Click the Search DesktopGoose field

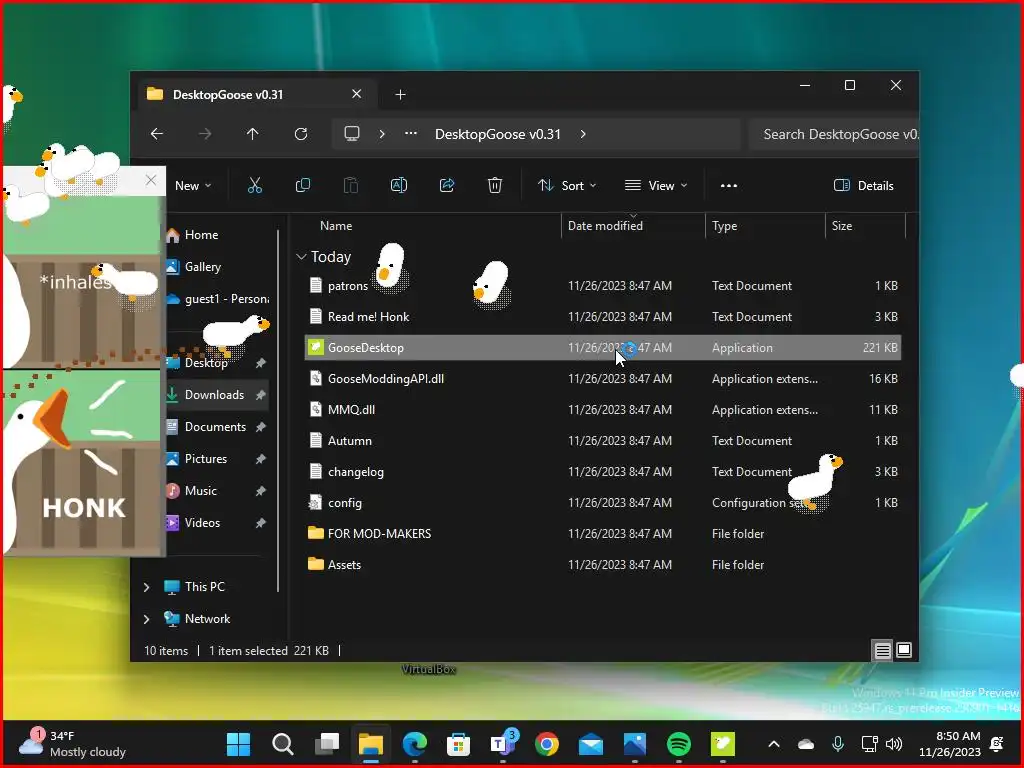point(834,134)
